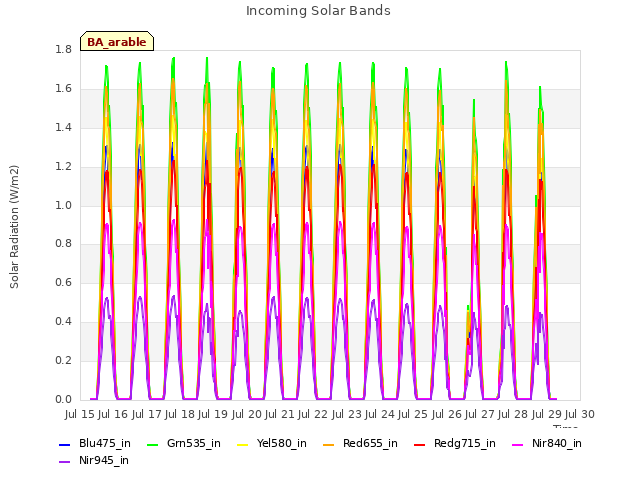The height and width of the screenshot is (480, 640).
Task: Click the 0.6 y-axis tick label
Action: pos(63,282)
